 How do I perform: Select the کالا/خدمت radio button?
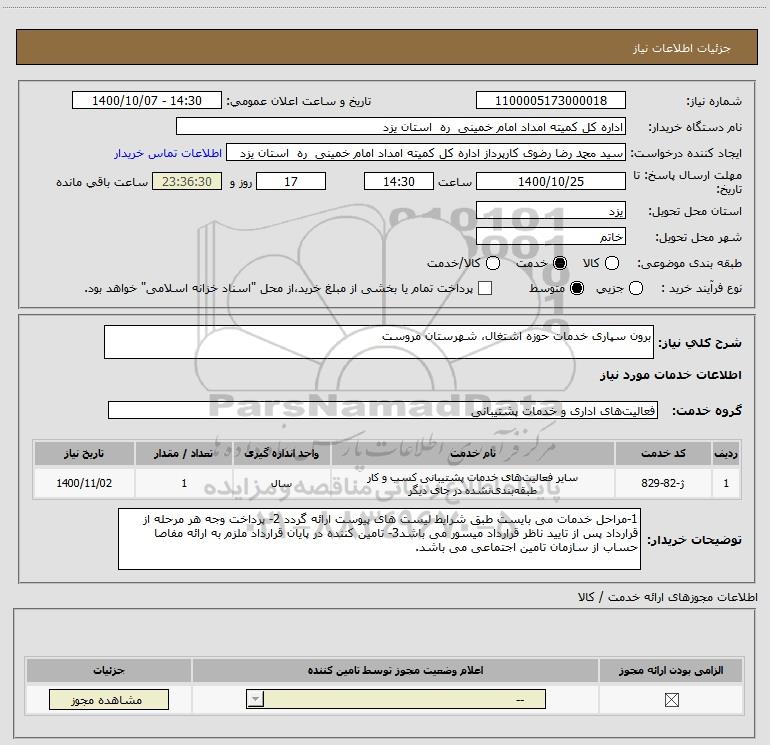493,263
